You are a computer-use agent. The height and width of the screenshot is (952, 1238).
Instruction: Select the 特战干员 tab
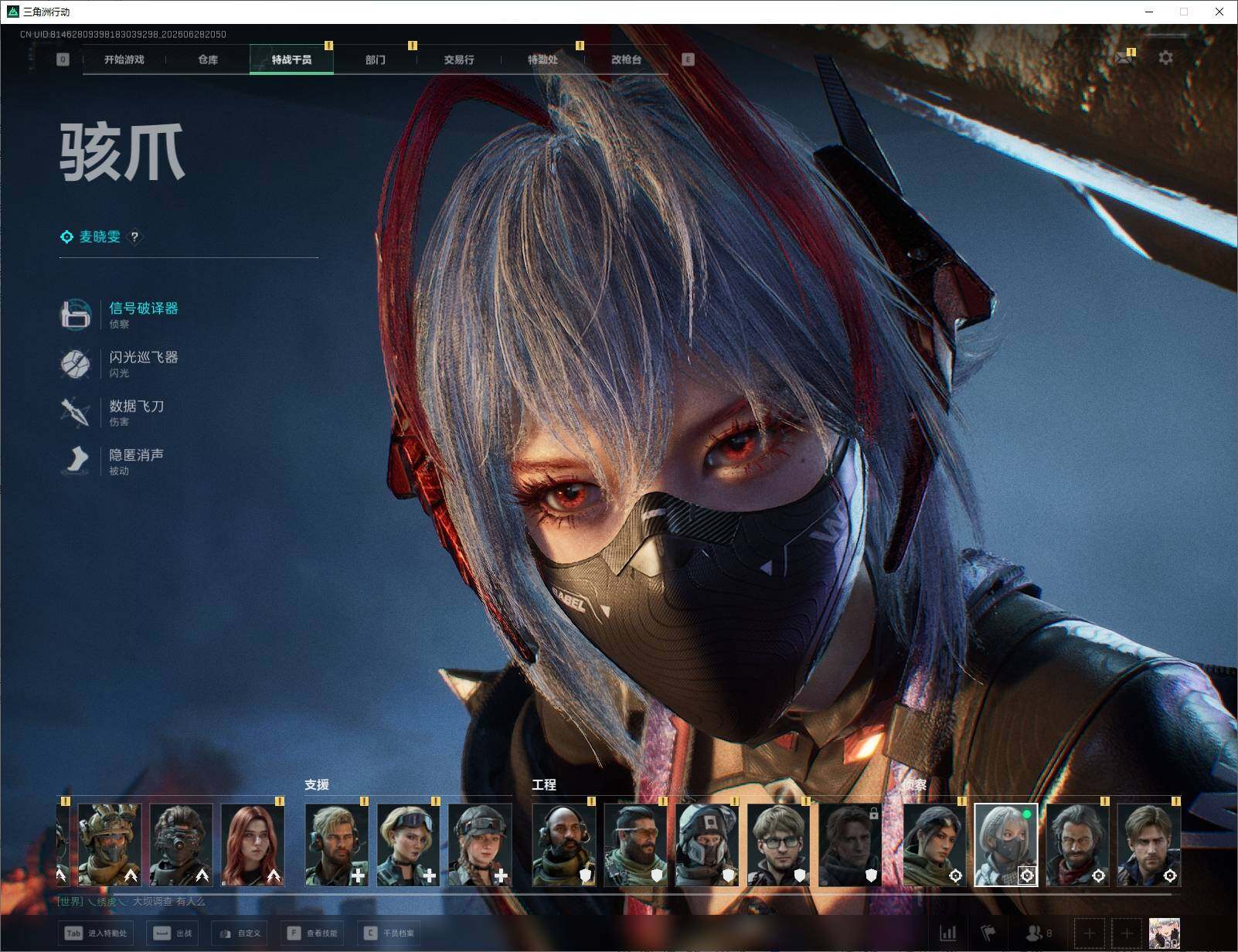291,59
